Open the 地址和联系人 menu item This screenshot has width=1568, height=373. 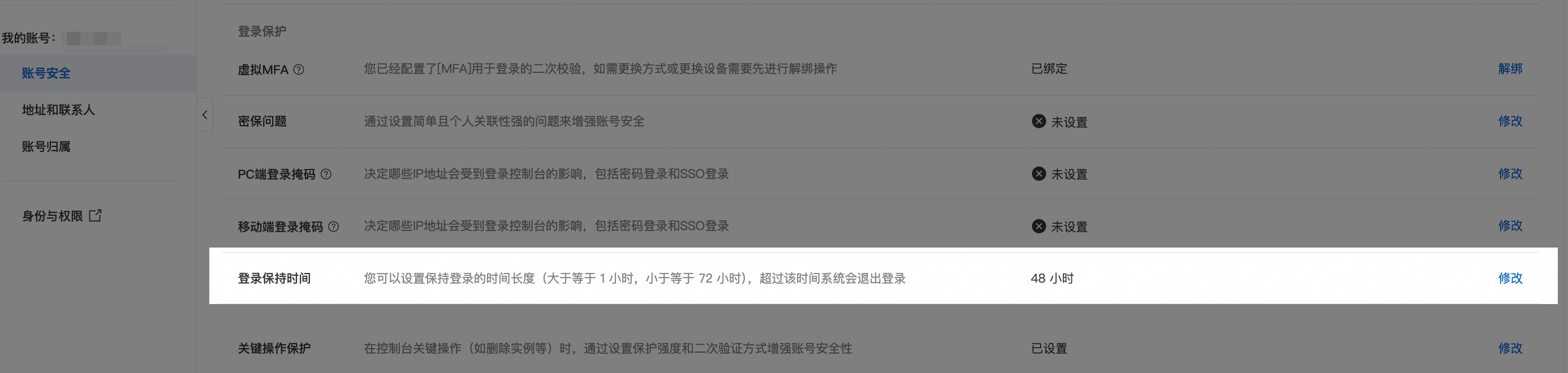point(98,110)
